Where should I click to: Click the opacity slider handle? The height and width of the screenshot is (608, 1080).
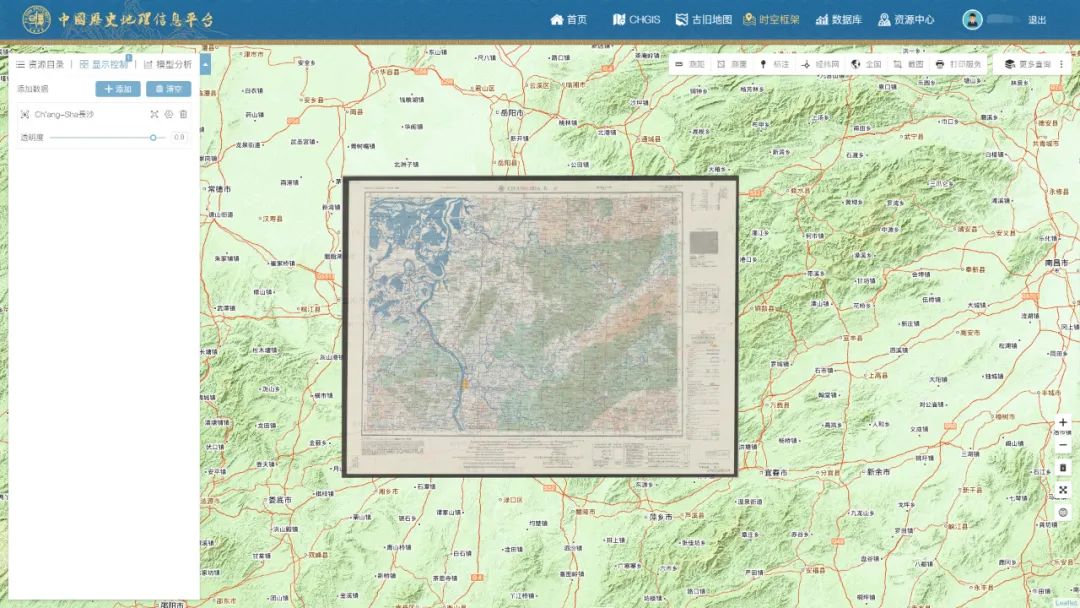[153, 138]
